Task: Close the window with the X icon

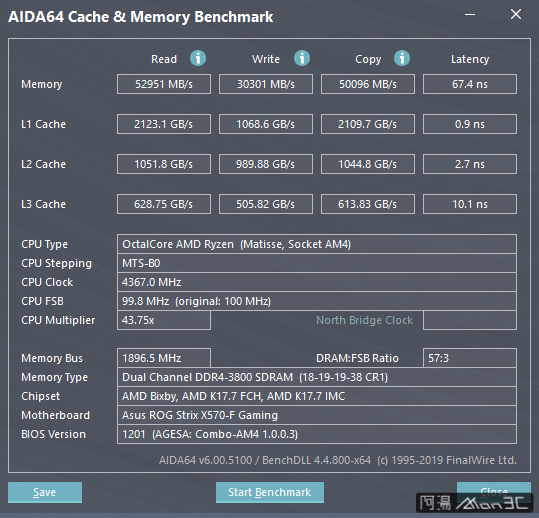Action: coord(516,14)
